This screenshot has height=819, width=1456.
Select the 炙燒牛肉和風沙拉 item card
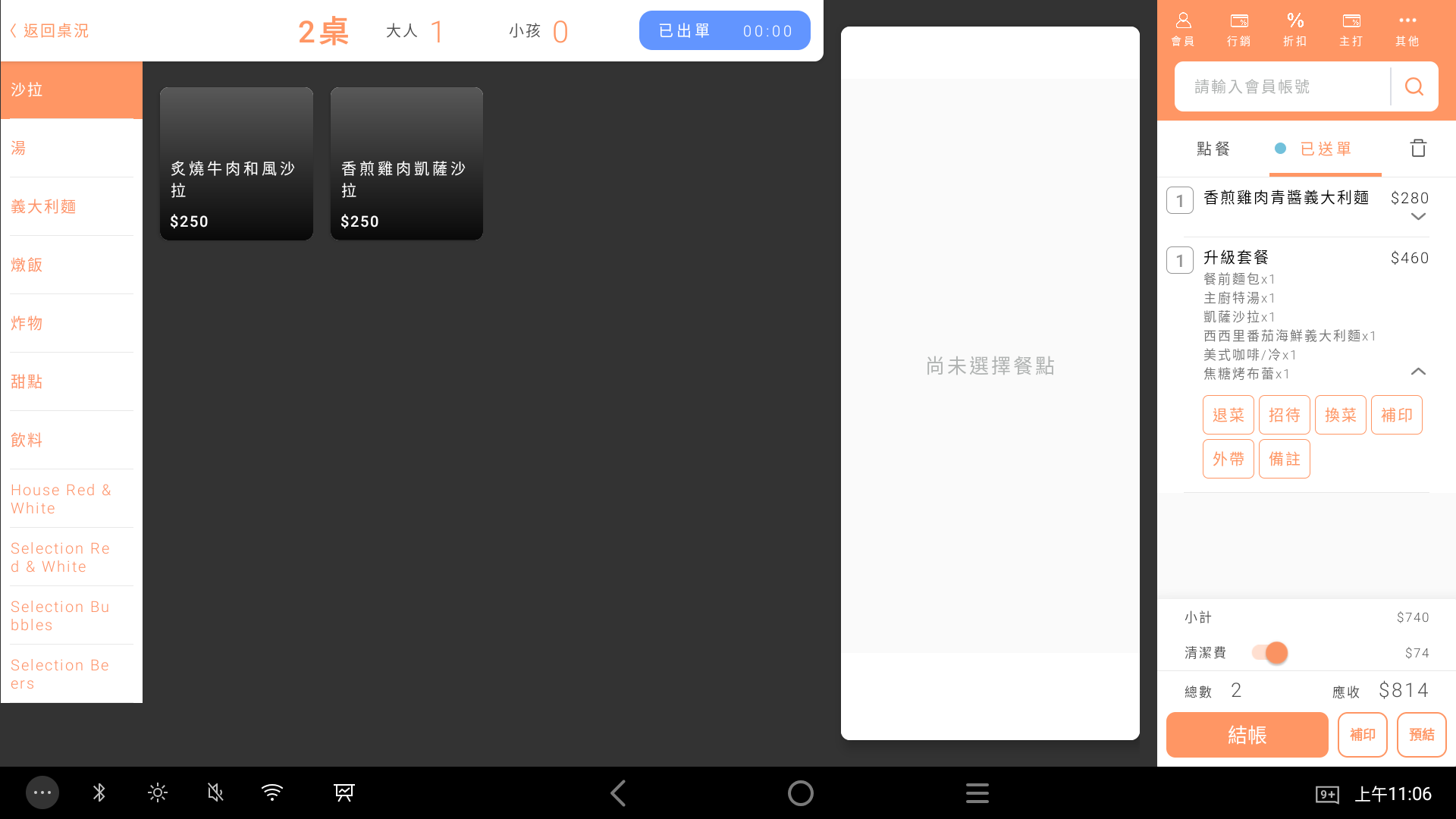coord(237,164)
